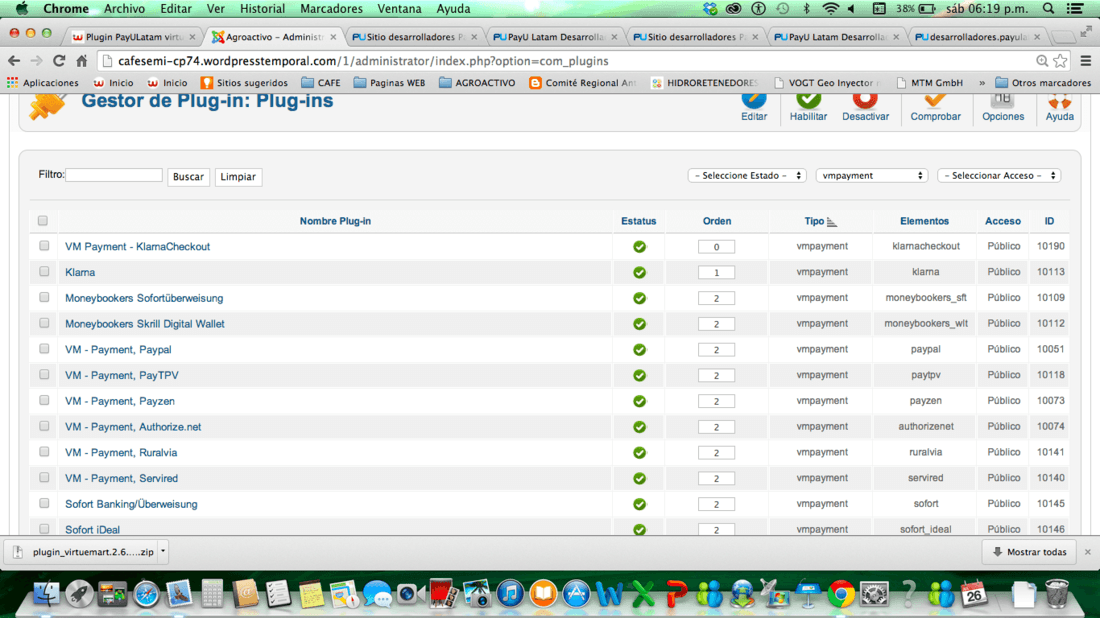Open the Paginas WEB bookmarks folder
Screen dimensions: 1100x618
click(x=389, y=83)
